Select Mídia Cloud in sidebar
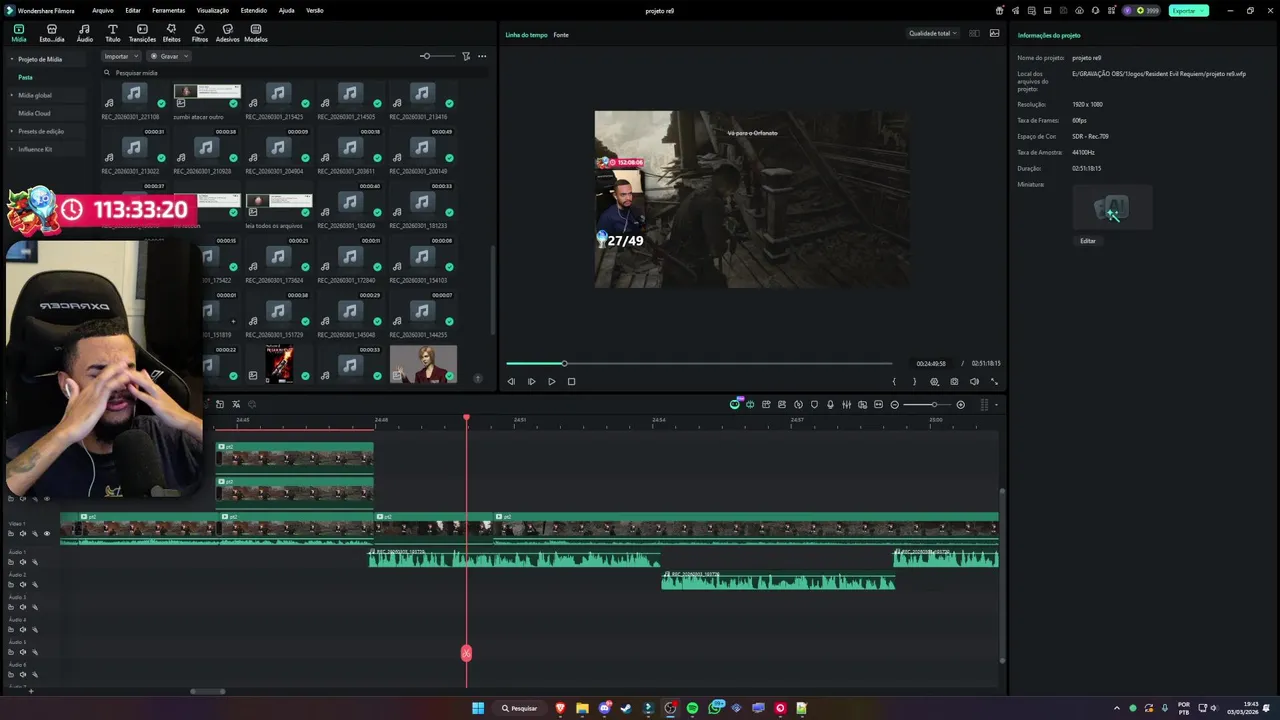The width and height of the screenshot is (1280, 720). point(34,113)
